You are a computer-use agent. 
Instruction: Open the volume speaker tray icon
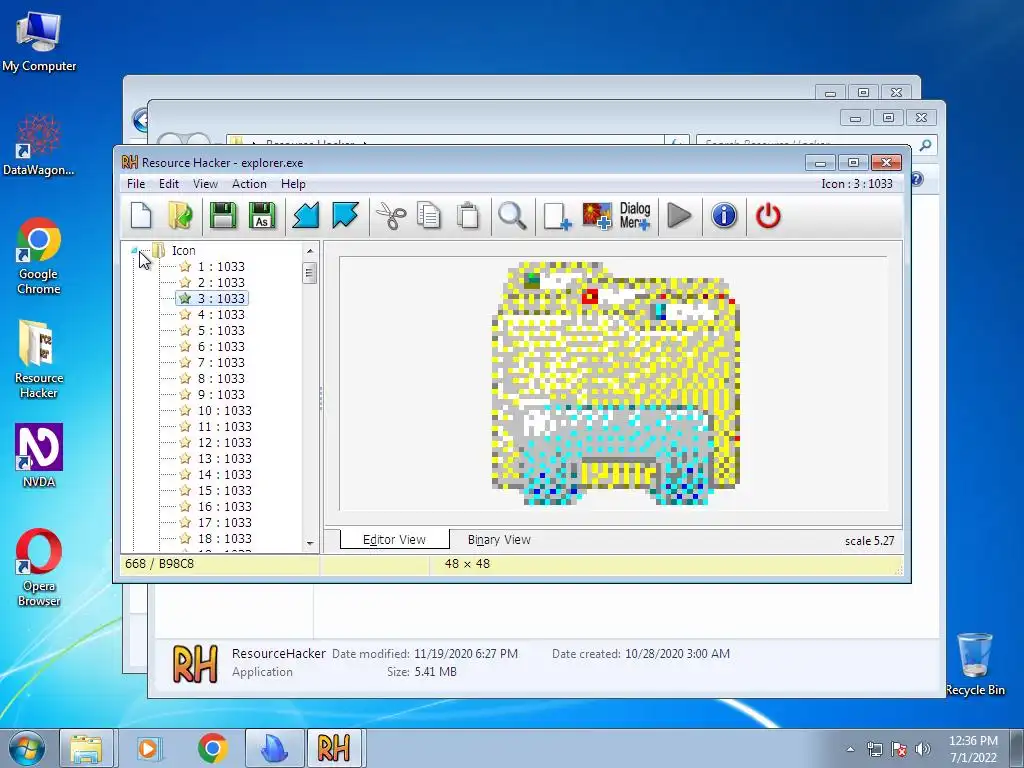click(923, 749)
